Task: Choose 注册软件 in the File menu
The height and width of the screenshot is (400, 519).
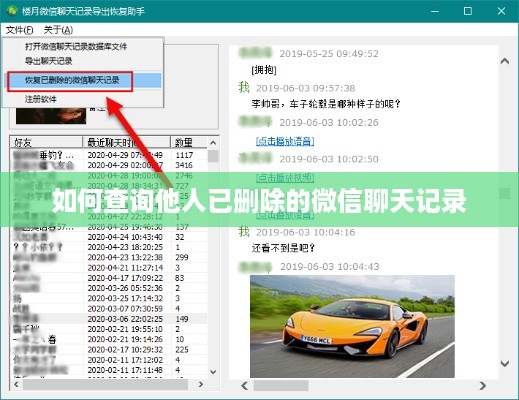Action: tap(41, 99)
